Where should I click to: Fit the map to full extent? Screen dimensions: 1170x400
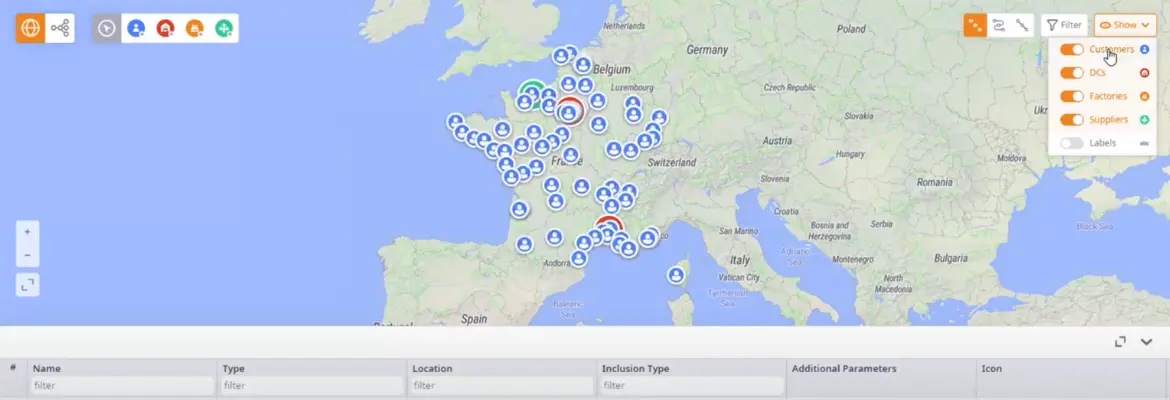click(28, 284)
